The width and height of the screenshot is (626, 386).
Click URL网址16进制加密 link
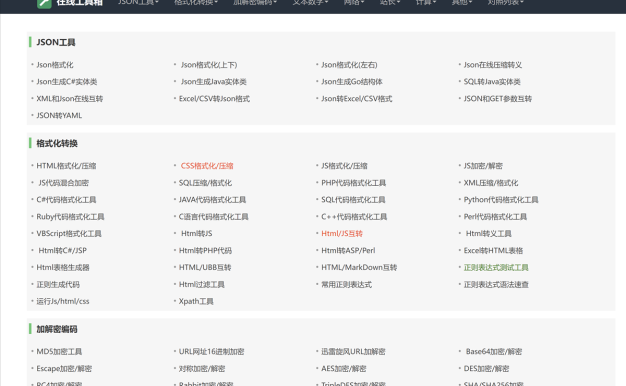(x=211, y=352)
